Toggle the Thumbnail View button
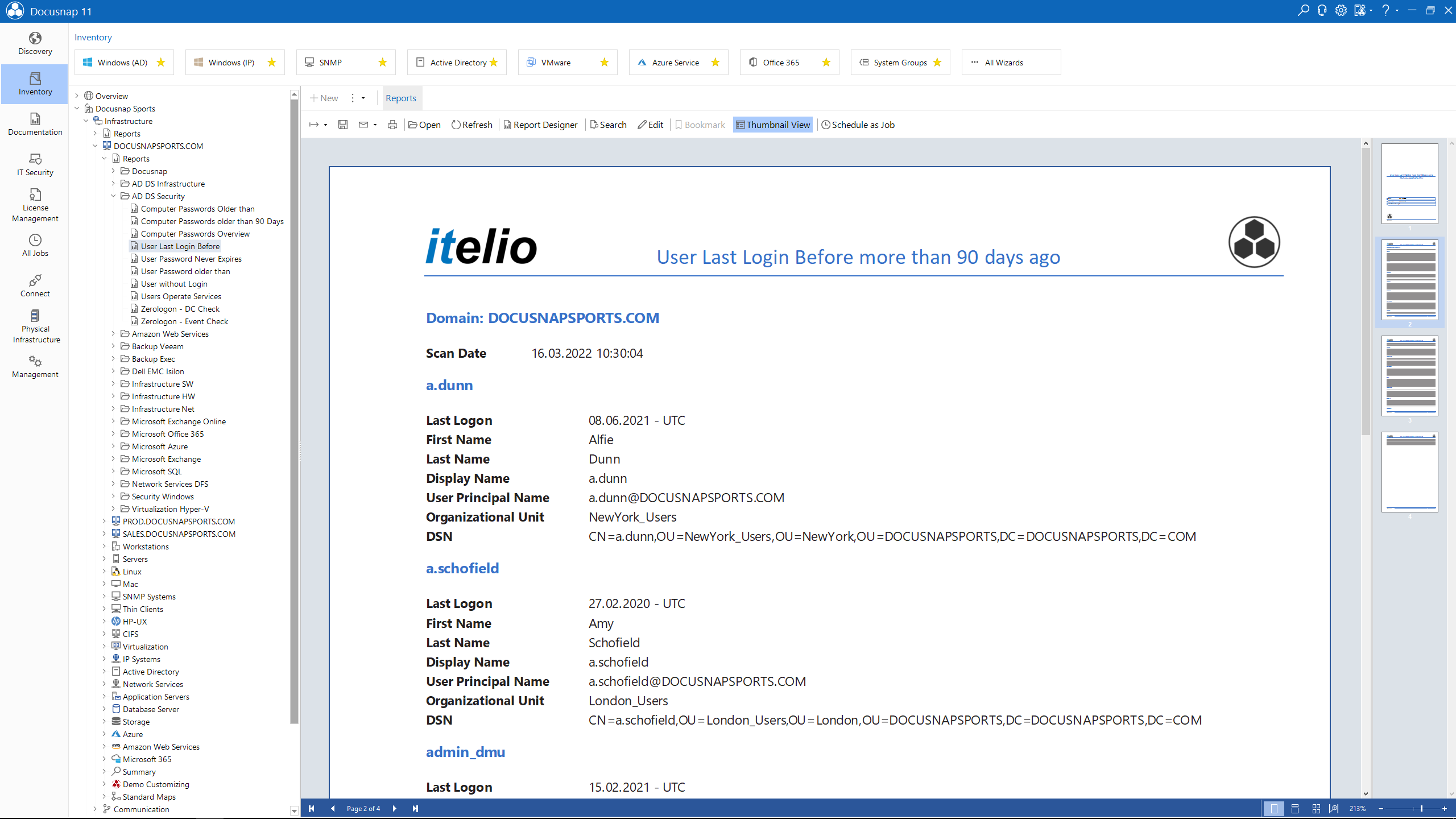Viewport: 1456px width, 819px height. click(773, 125)
